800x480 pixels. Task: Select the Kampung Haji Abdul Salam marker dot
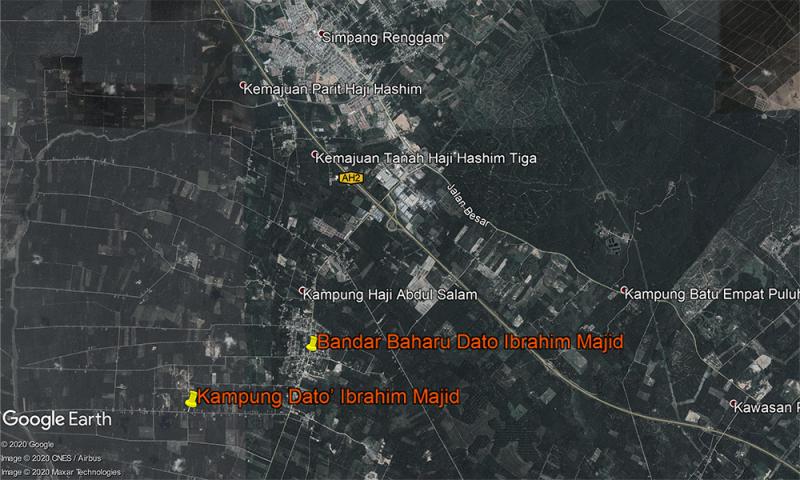(304, 293)
